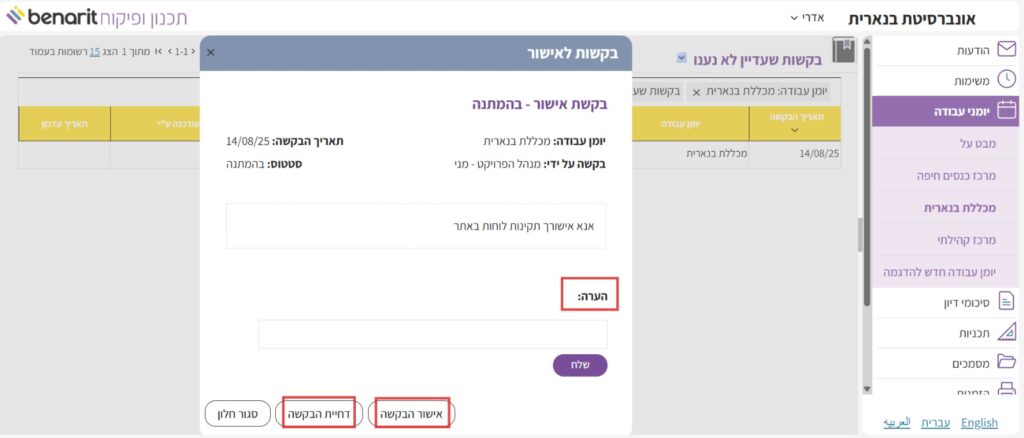Image resolution: width=1024 pixels, height=438 pixels.
Task: Open the סיכומי דיון document icon
Action: pos(1007,300)
